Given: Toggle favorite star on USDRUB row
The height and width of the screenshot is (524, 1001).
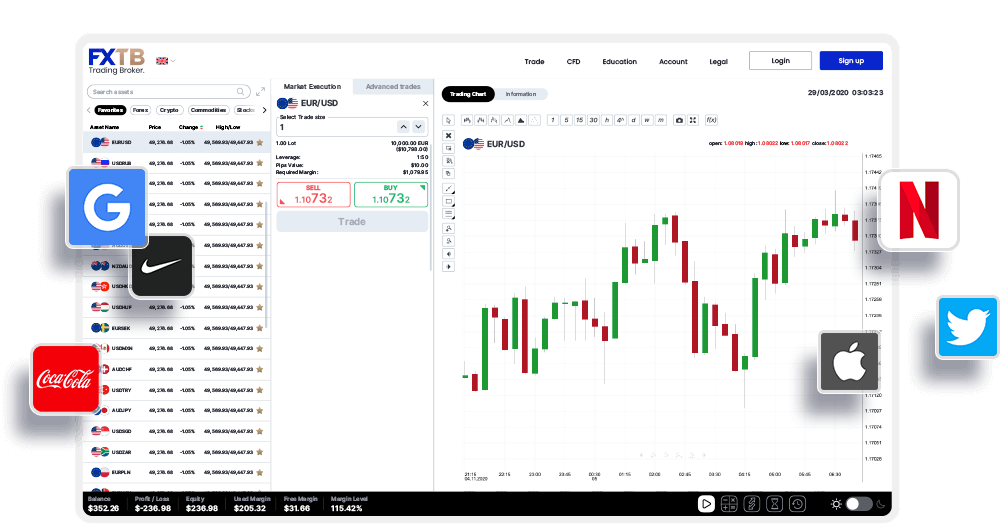Looking at the screenshot, I should click(260, 163).
